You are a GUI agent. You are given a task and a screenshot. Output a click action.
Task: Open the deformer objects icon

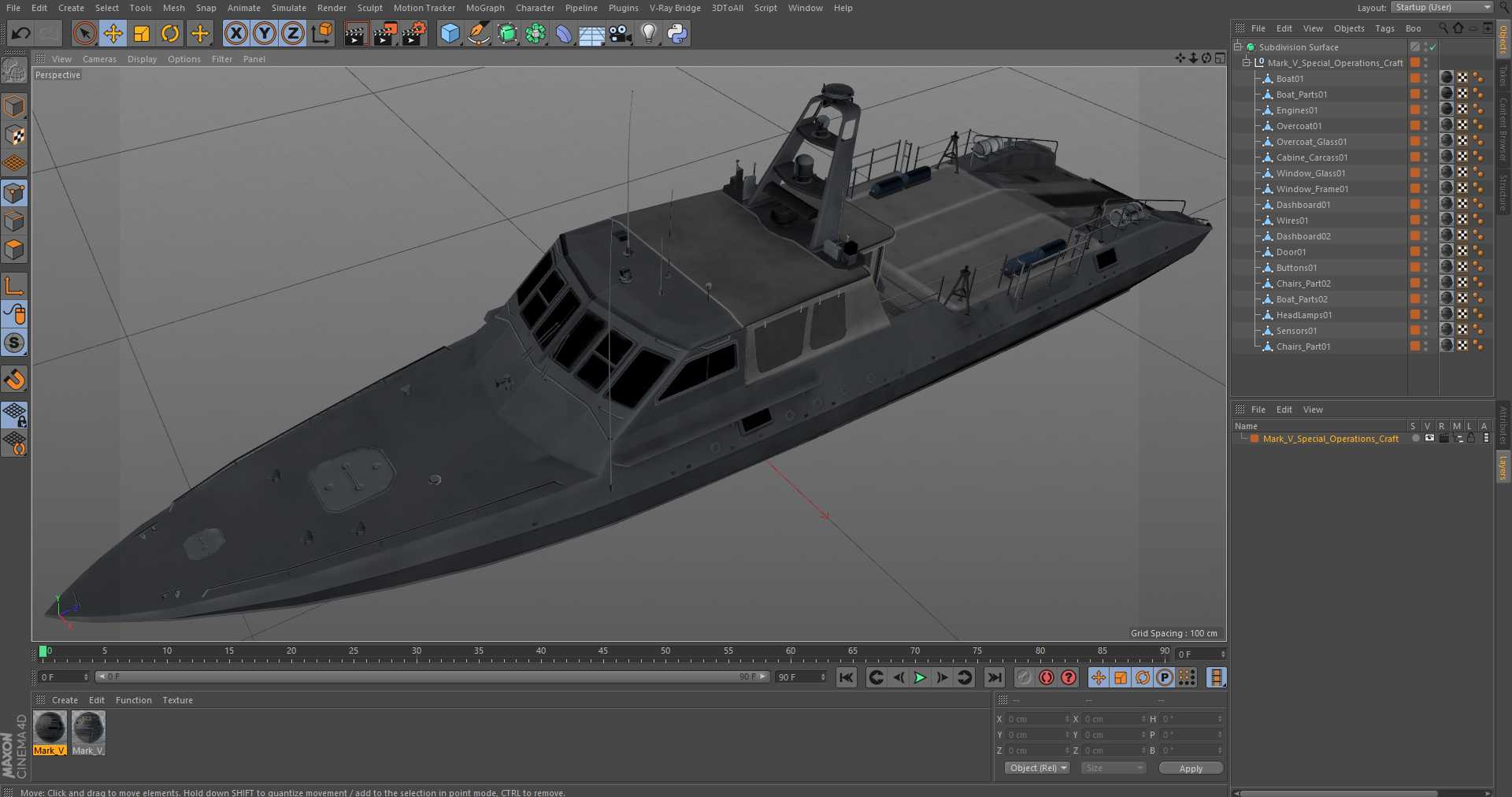click(564, 33)
